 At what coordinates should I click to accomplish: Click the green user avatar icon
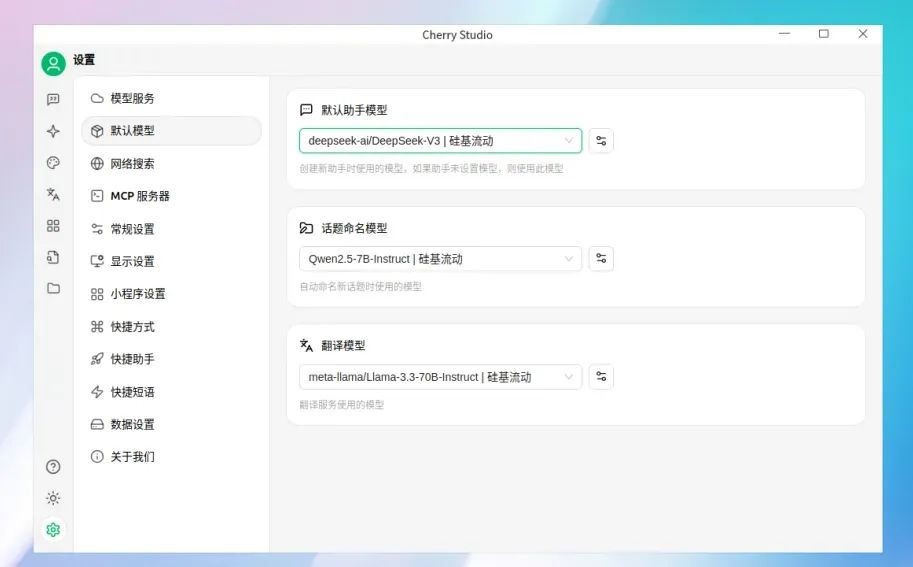pyautogui.click(x=53, y=63)
